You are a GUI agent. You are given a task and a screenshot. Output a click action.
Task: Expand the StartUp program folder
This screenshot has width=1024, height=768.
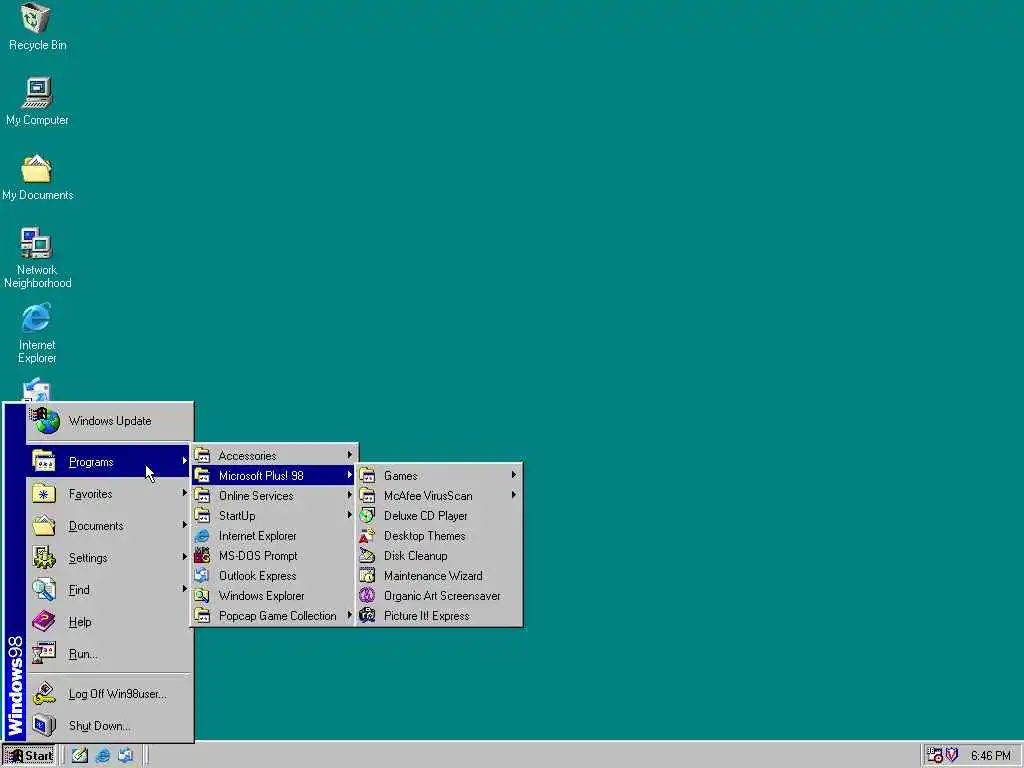point(274,516)
